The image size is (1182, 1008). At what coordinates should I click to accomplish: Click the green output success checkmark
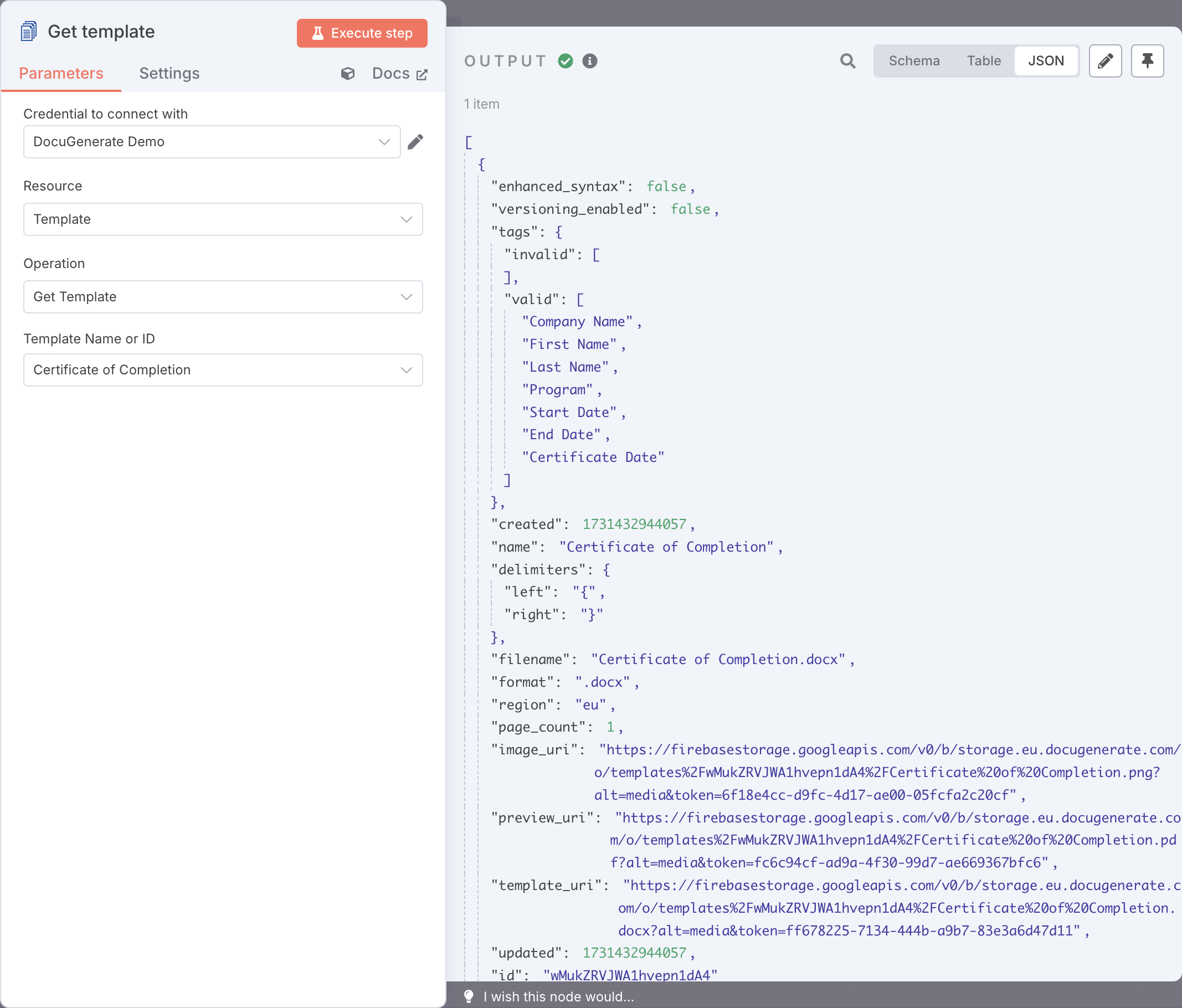coord(566,61)
